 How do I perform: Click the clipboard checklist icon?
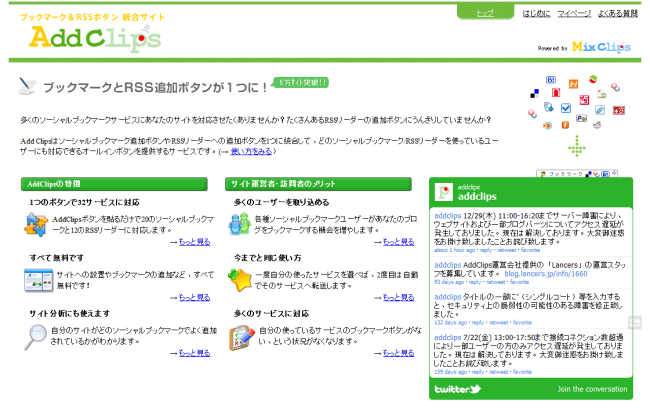pyautogui.click(x=241, y=338)
